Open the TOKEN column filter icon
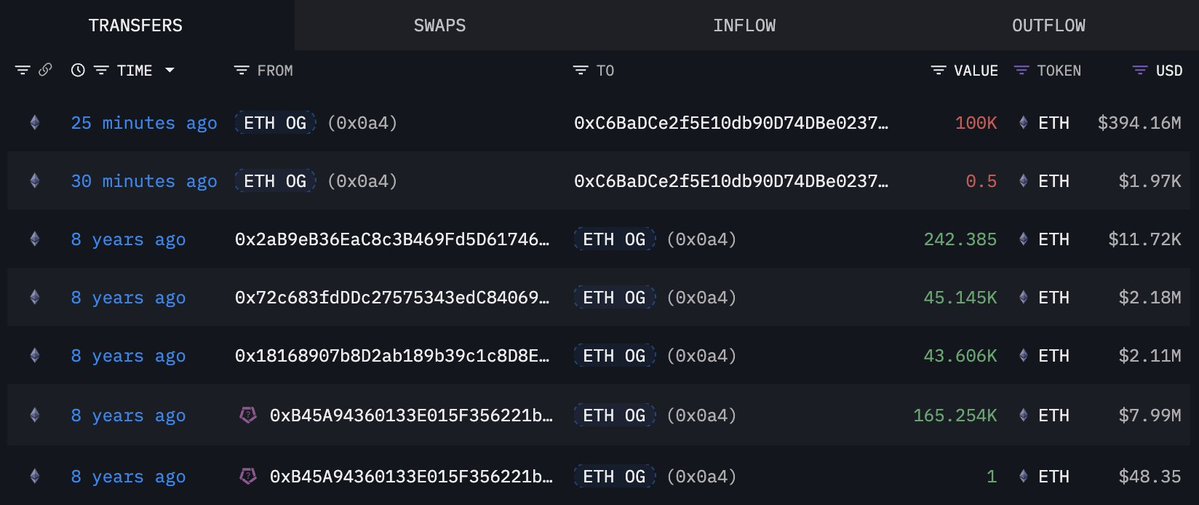 point(1021,70)
